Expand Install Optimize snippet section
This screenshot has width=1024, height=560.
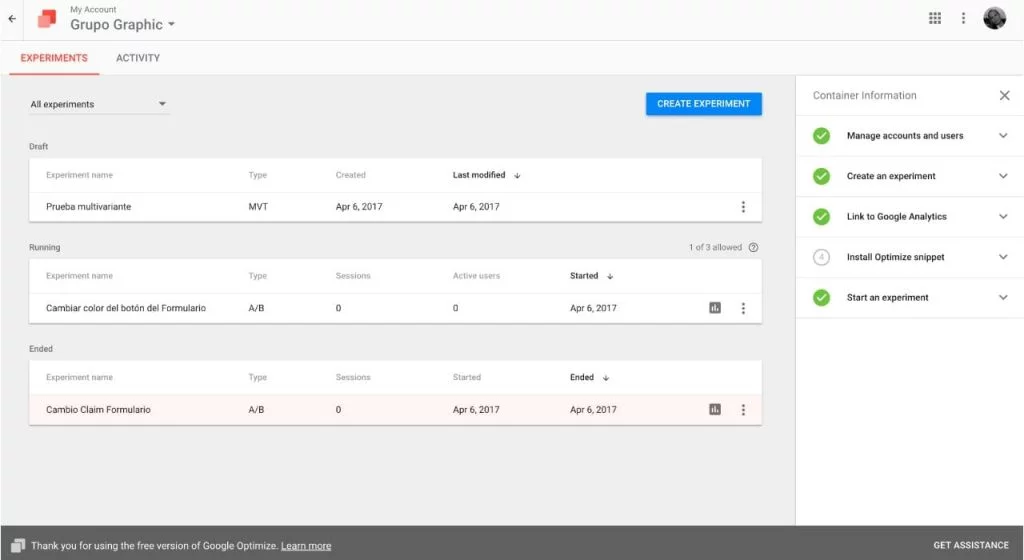tap(1003, 257)
